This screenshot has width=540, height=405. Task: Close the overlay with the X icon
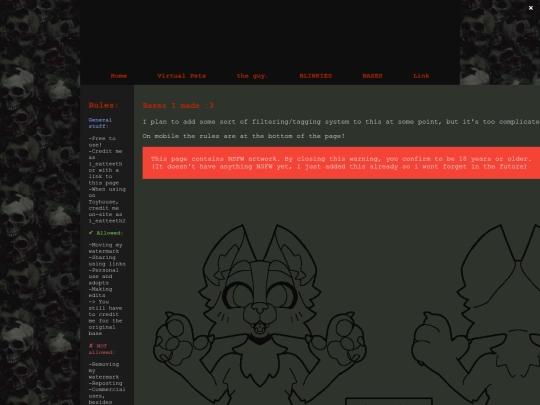531,8
